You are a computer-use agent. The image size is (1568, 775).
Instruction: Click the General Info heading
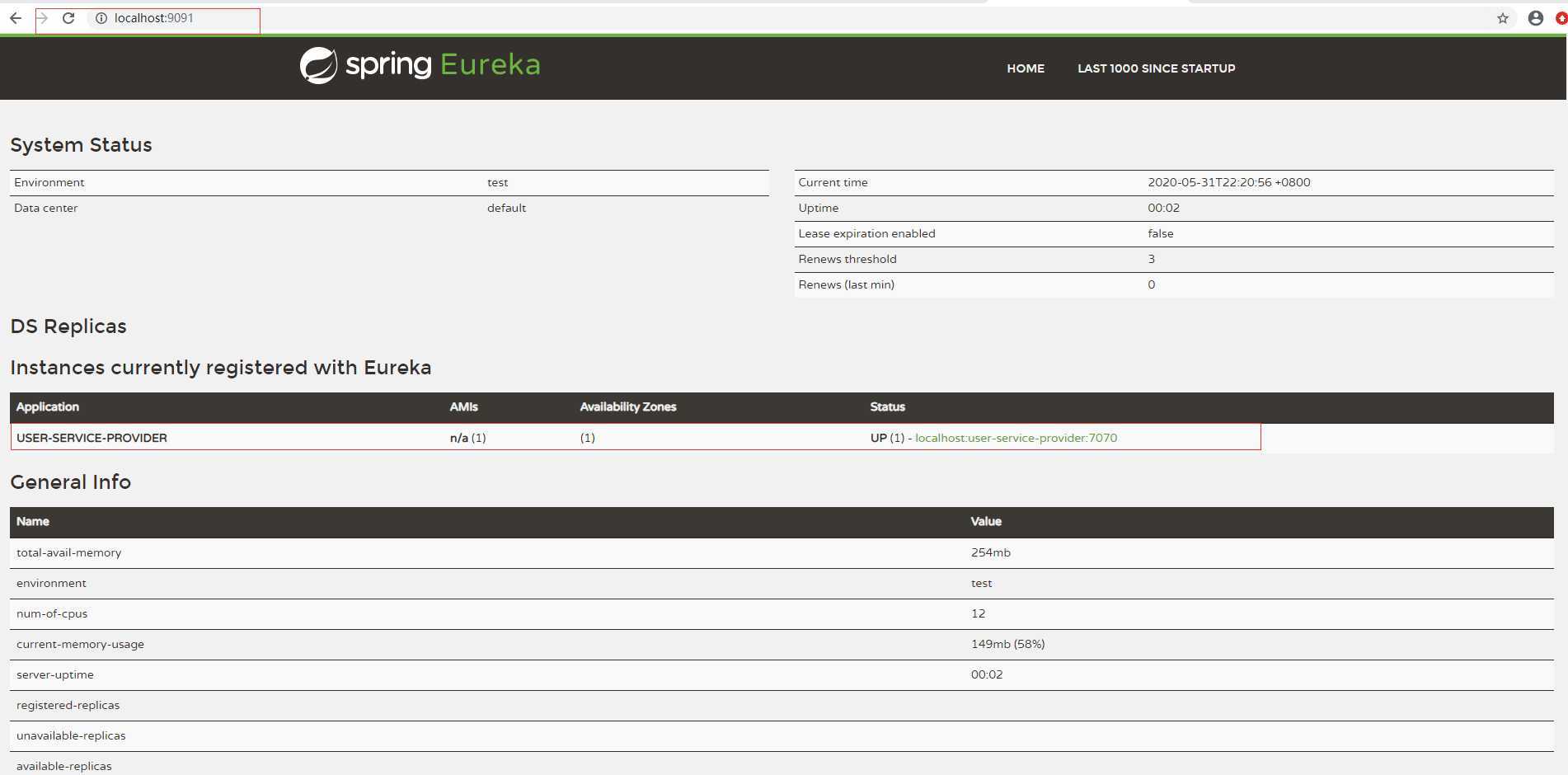[x=70, y=482]
